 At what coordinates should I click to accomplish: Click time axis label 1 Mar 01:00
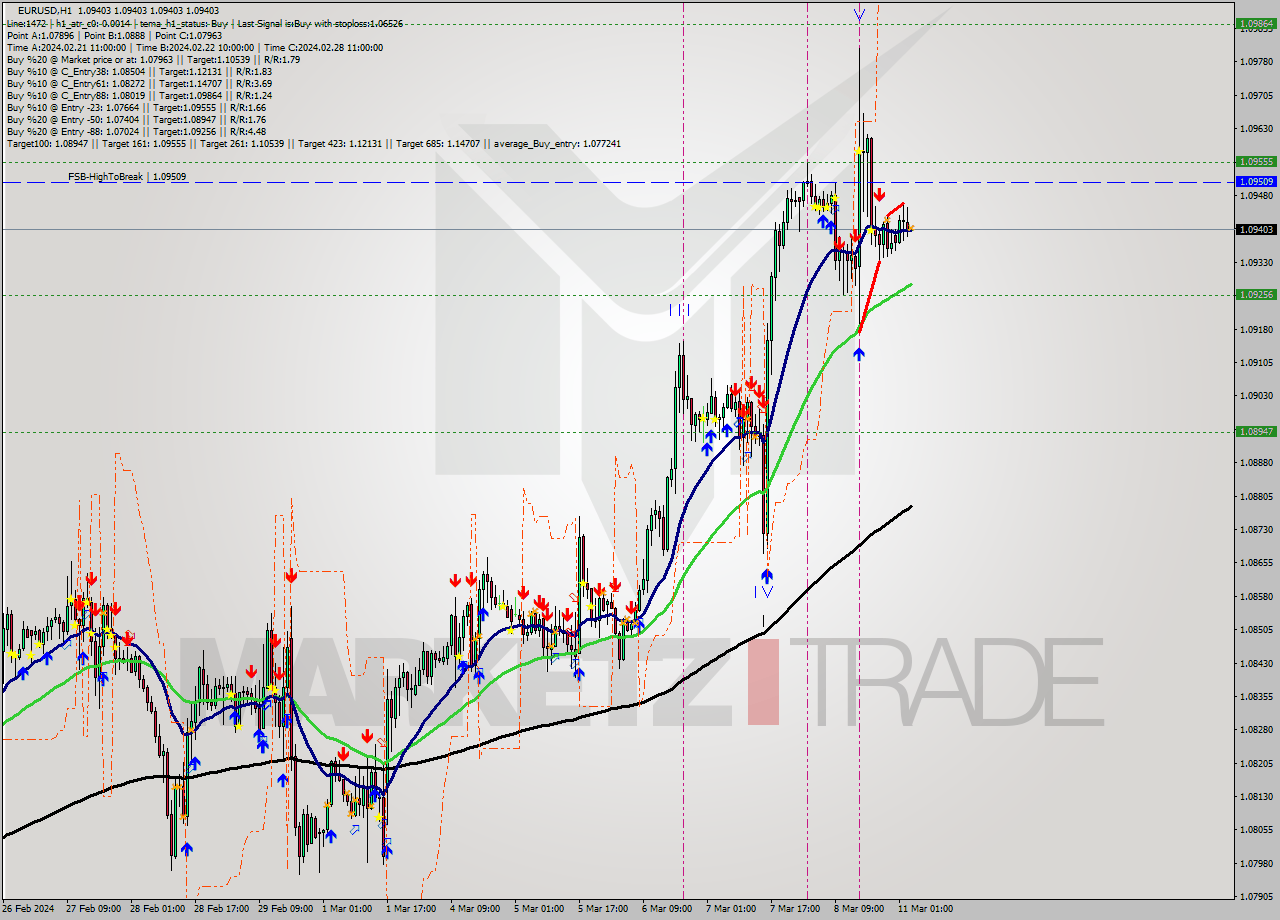pyautogui.click(x=347, y=909)
